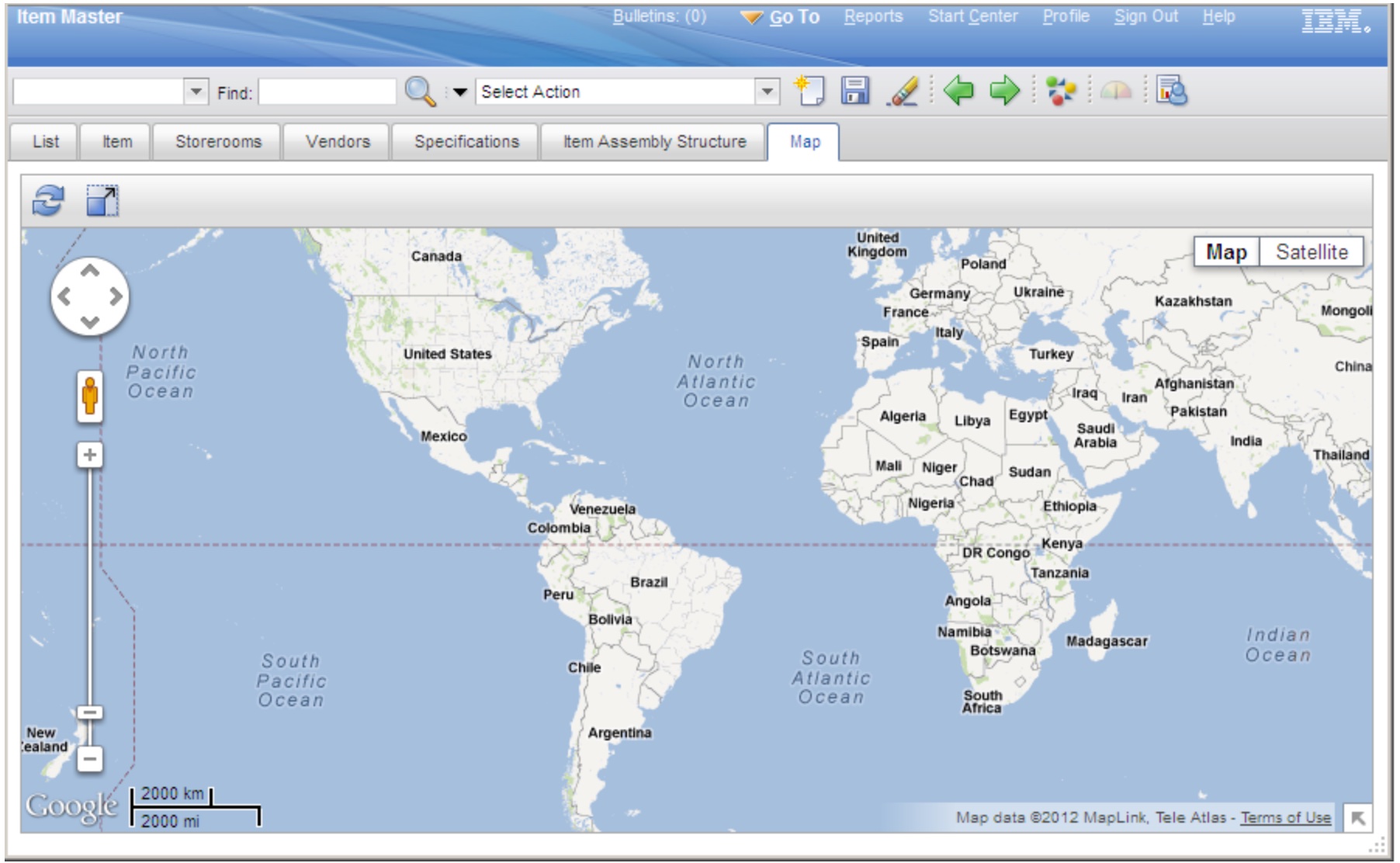Select the Map view type button
This screenshot has height=863, width=1400.
click(x=1226, y=251)
